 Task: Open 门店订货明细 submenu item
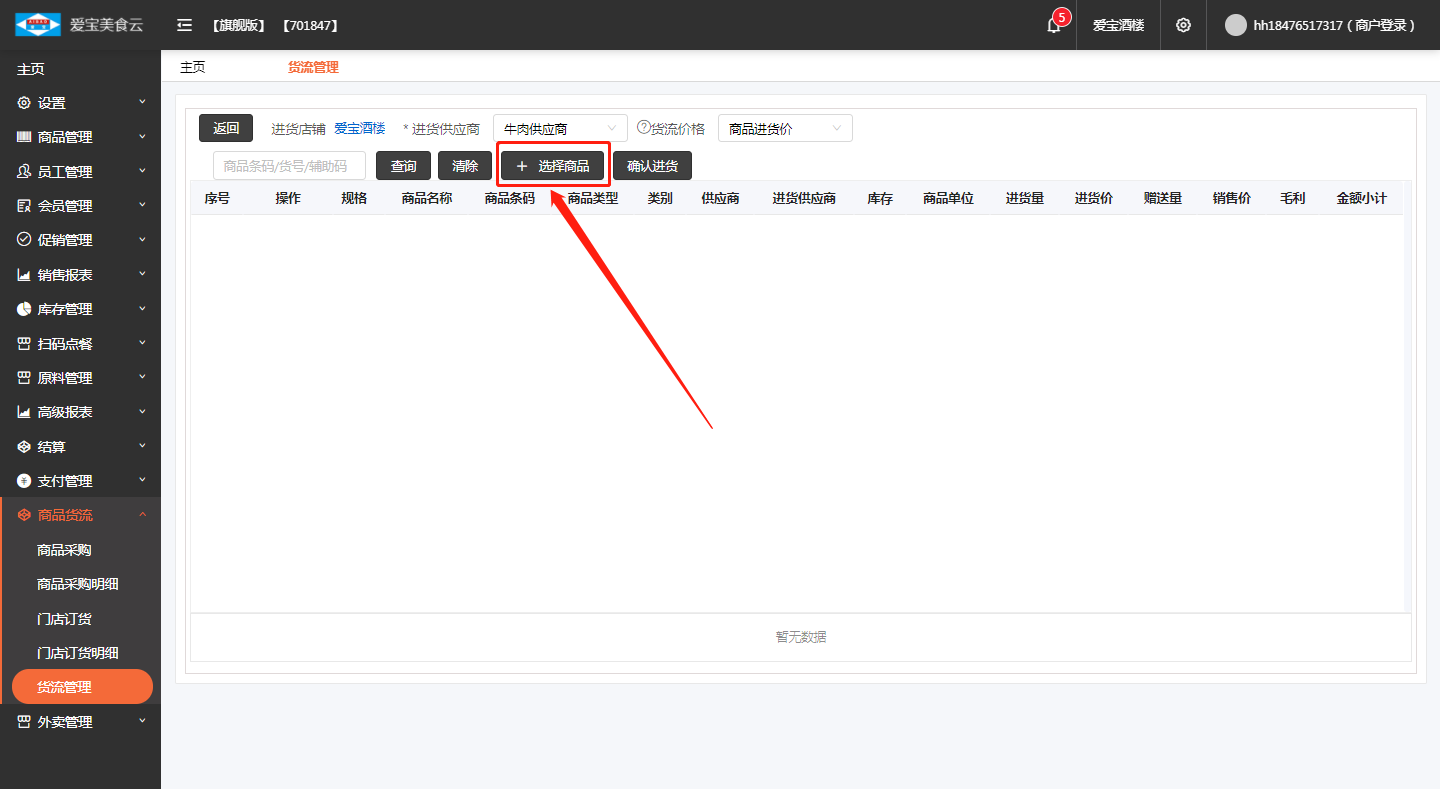coord(78,653)
